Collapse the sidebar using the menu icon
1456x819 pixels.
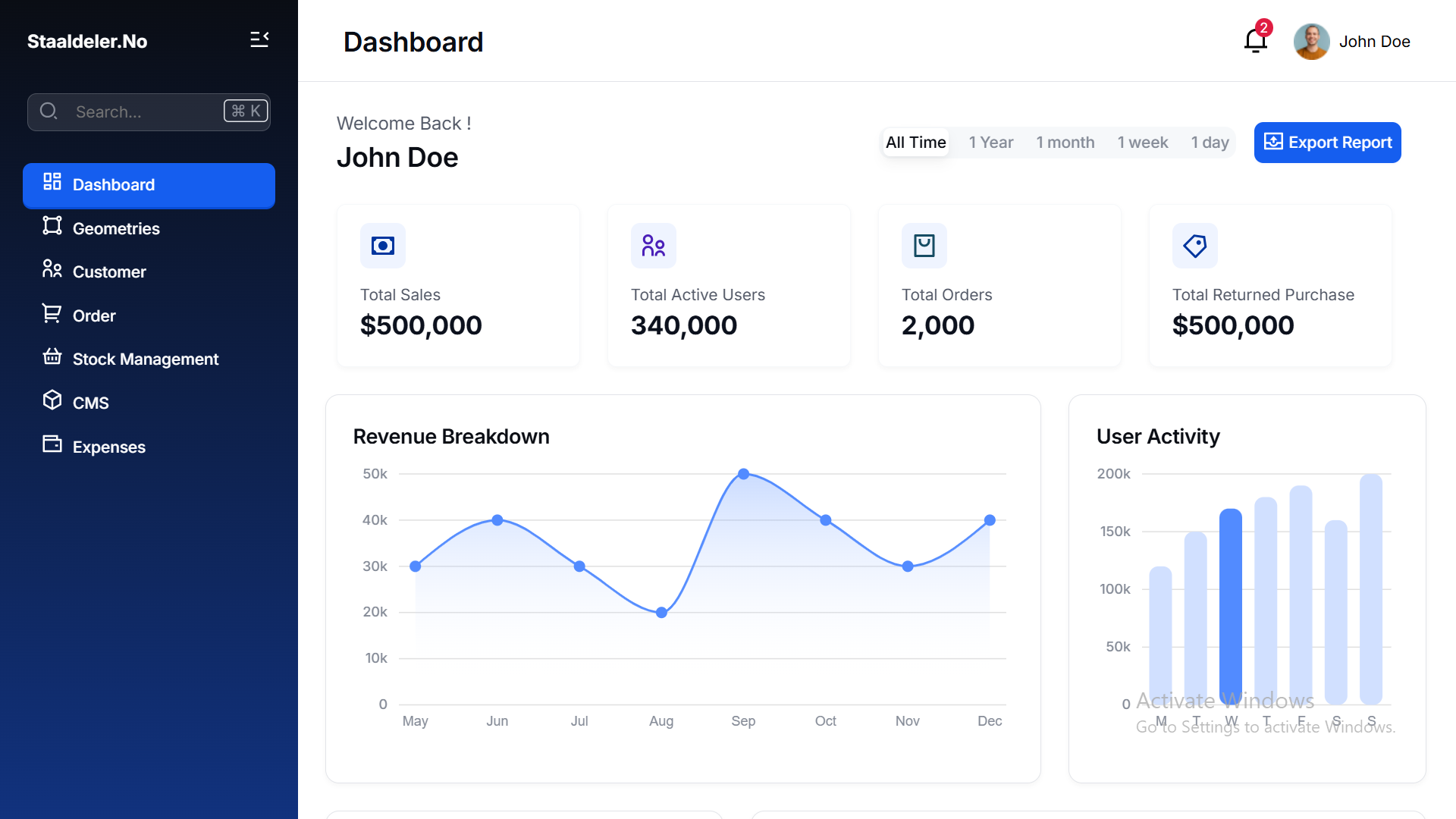tap(259, 39)
